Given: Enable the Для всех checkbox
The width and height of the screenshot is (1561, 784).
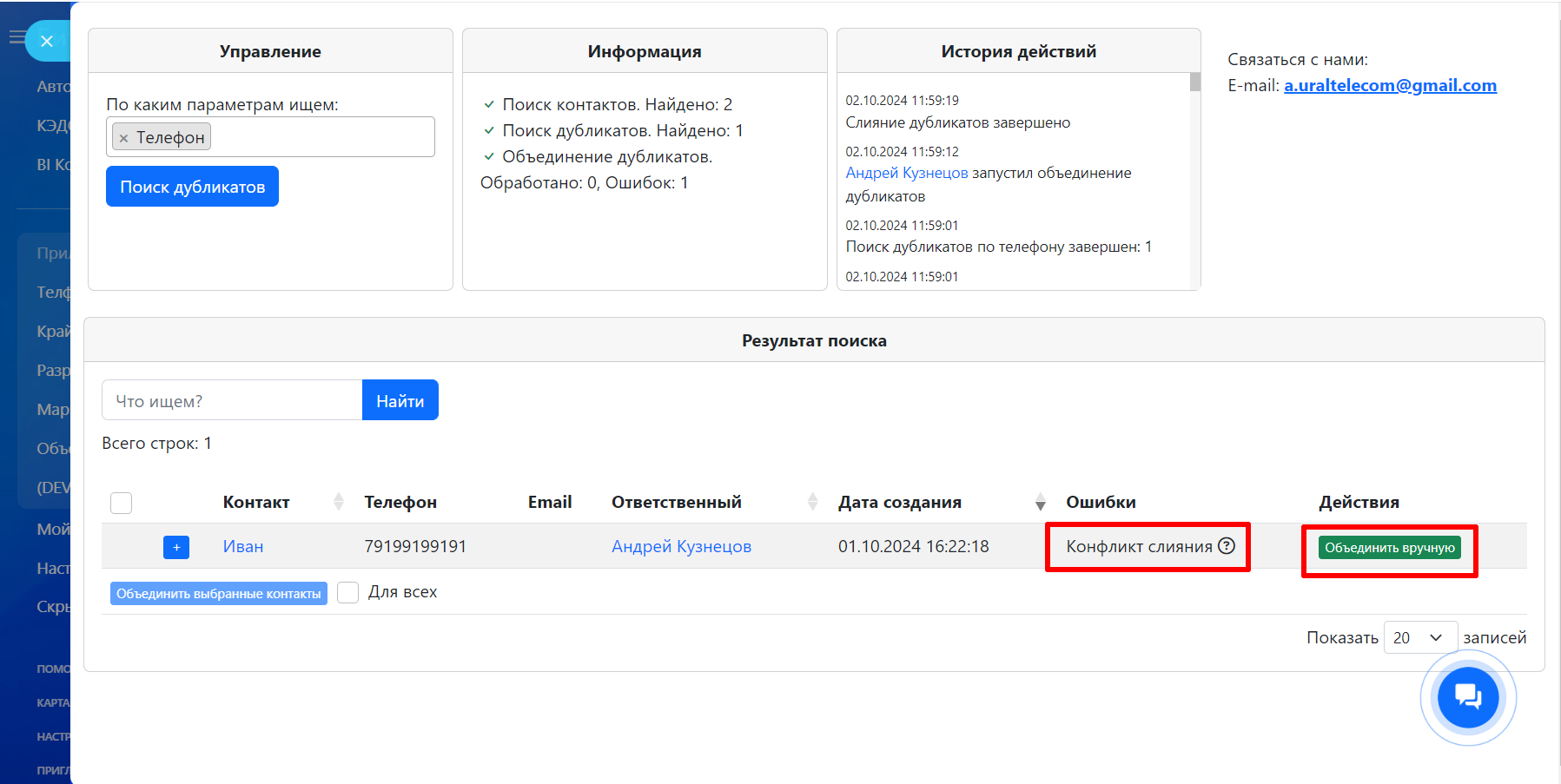Looking at the screenshot, I should tap(348, 592).
